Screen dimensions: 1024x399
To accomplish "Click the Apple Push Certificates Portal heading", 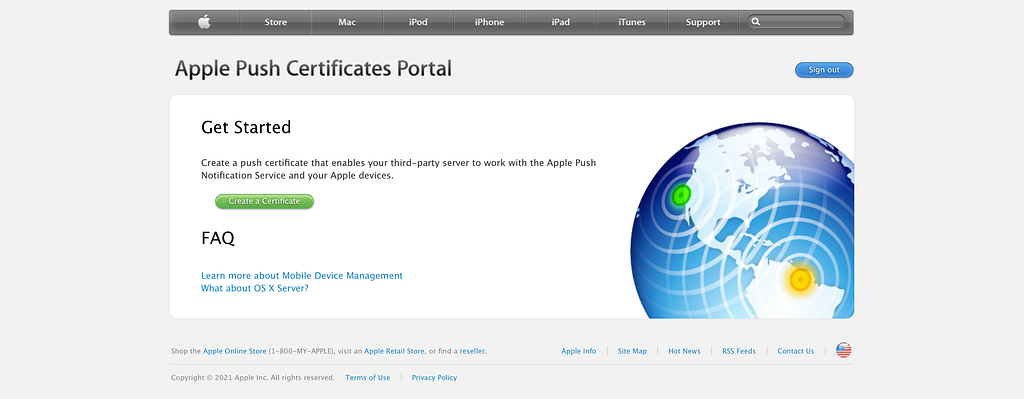I will [x=313, y=69].
